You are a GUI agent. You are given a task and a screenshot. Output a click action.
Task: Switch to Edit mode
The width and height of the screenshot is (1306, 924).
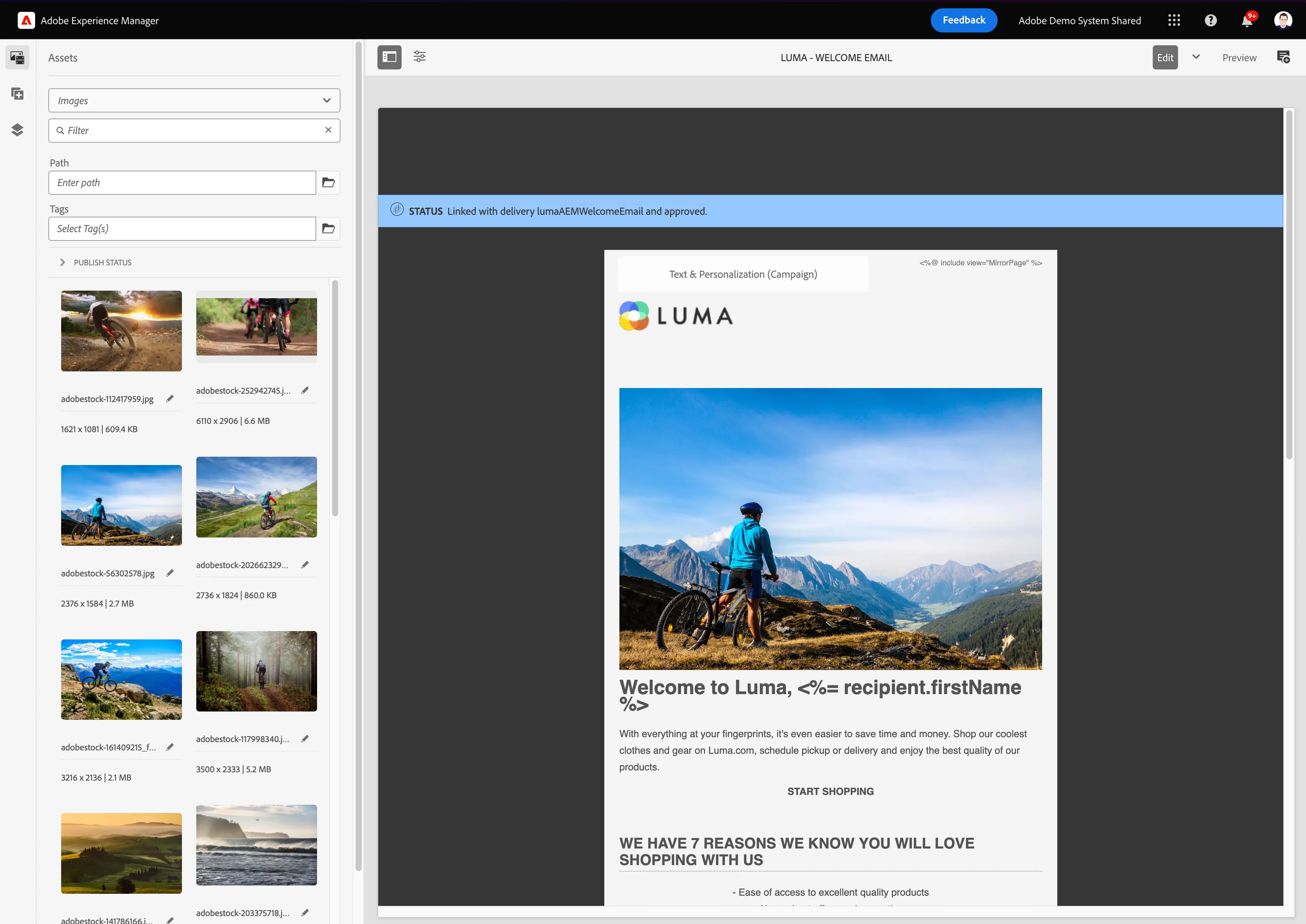[1165, 57]
